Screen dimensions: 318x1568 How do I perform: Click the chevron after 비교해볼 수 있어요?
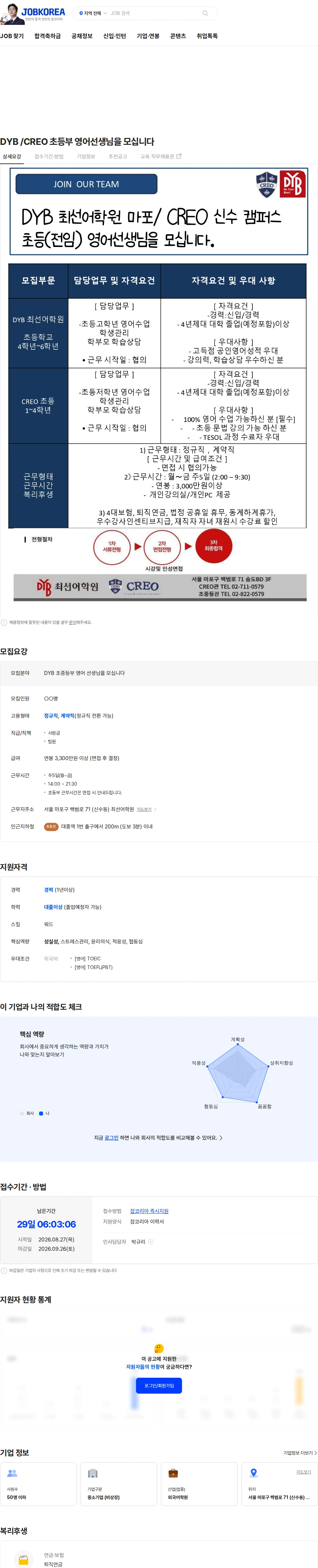point(221,1138)
